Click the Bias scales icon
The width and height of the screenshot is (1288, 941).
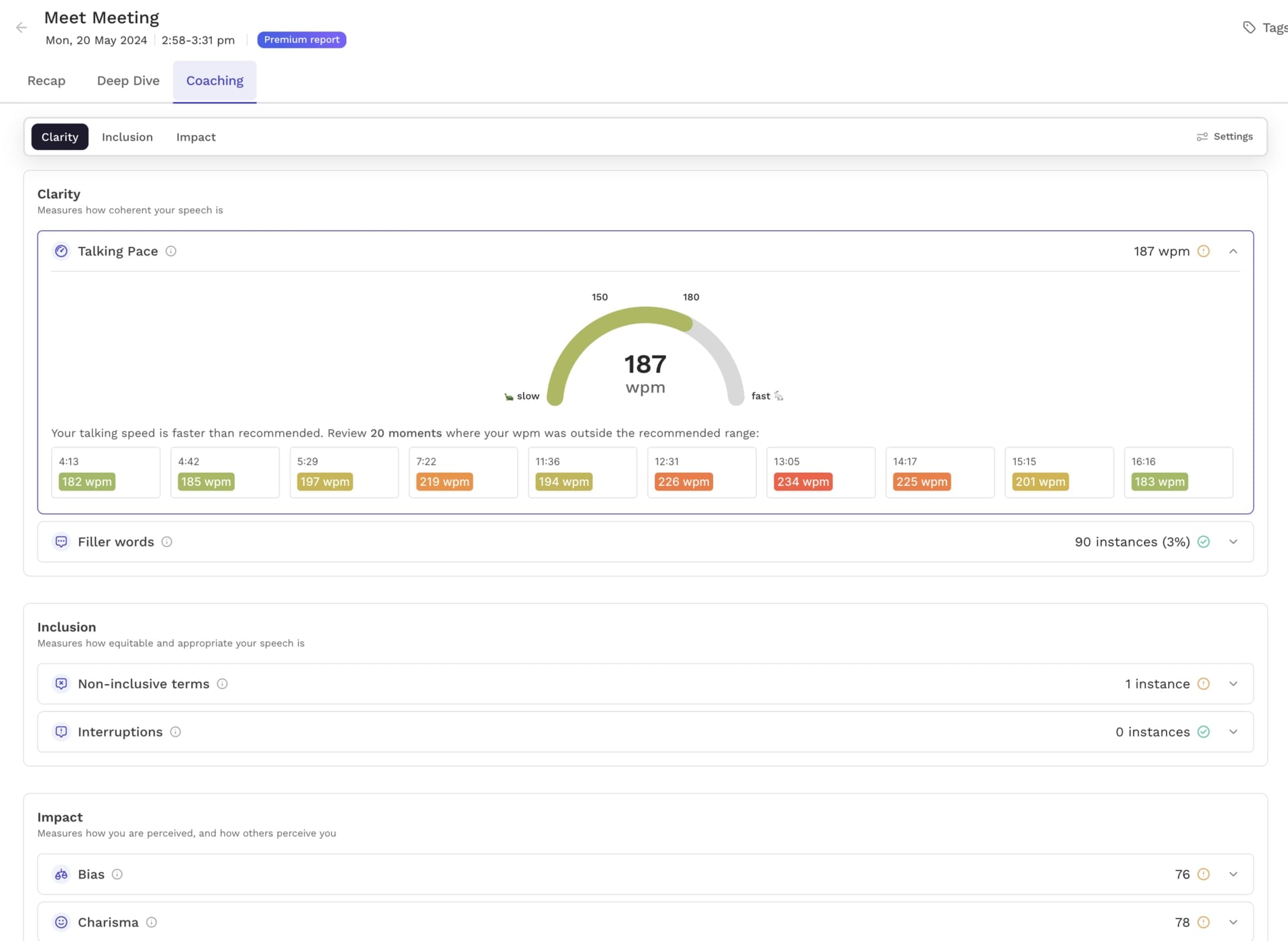[x=61, y=875]
